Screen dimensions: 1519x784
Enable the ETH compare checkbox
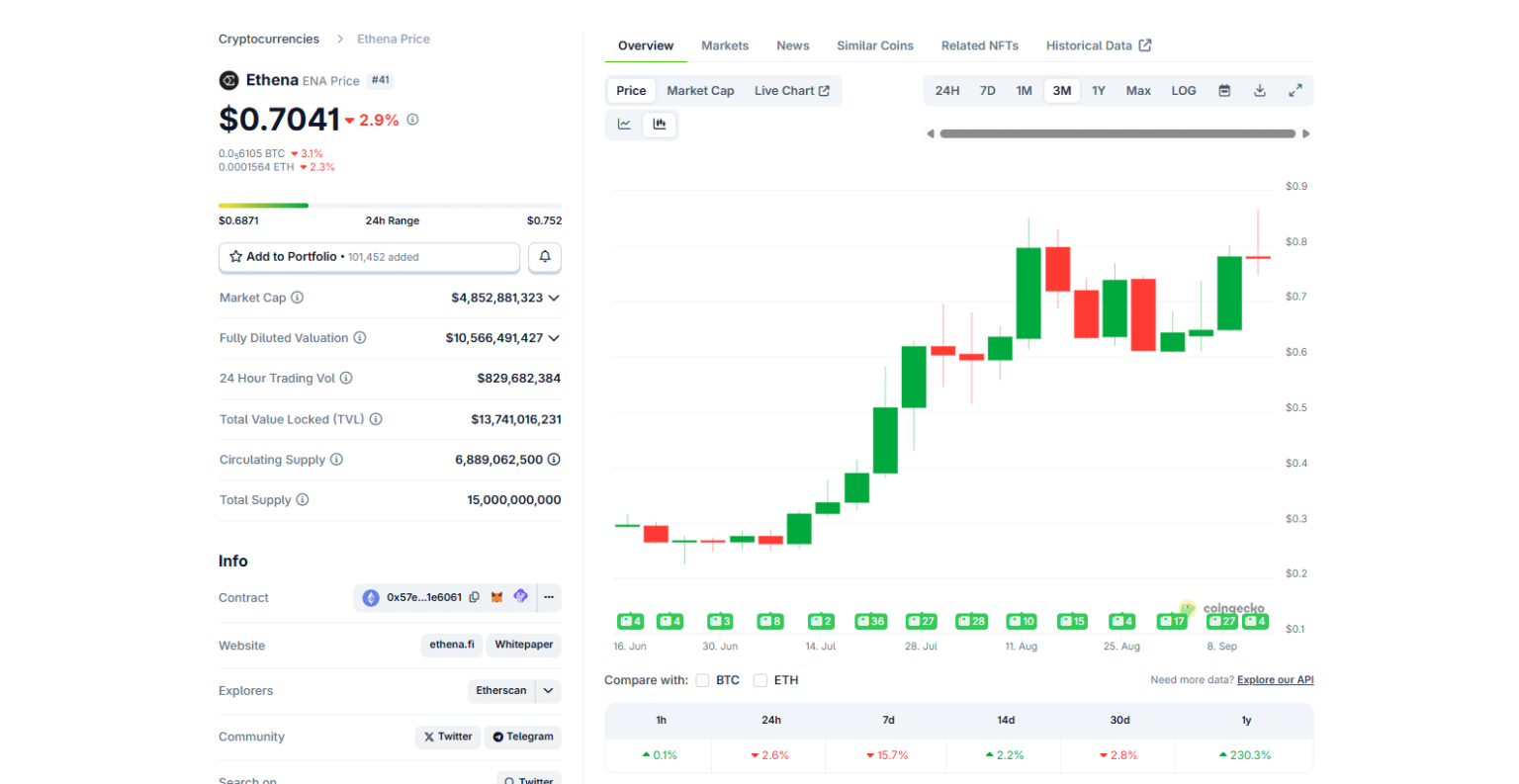[x=760, y=680]
